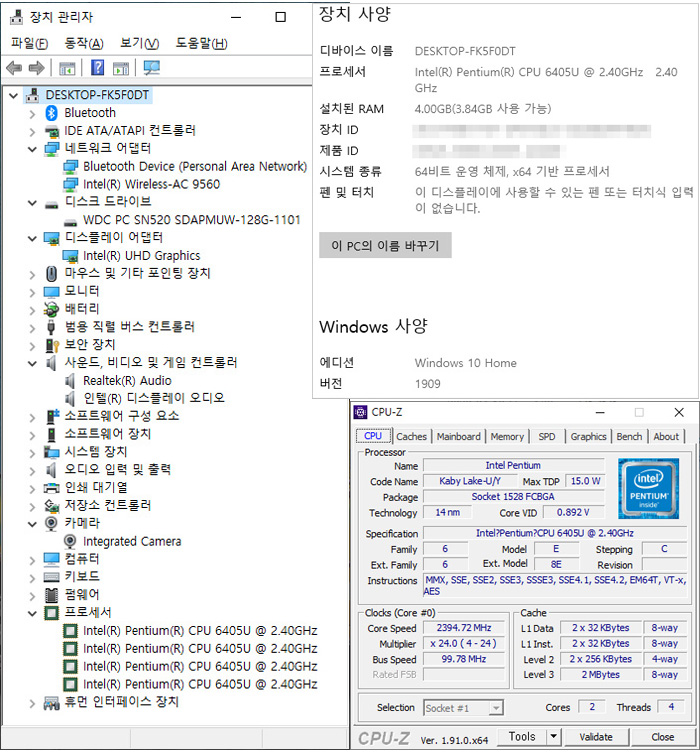Click the 네트워크 어댑터 category icon
Viewport: 700px width, 754px height.
click(51, 149)
